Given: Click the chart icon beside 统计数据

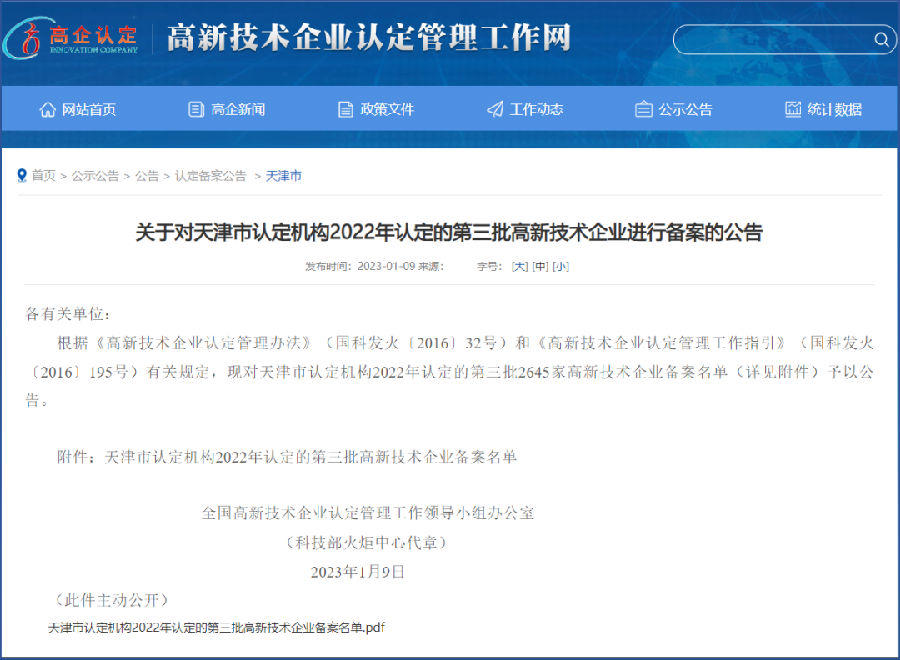Looking at the screenshot, I should tap(793, 110).
